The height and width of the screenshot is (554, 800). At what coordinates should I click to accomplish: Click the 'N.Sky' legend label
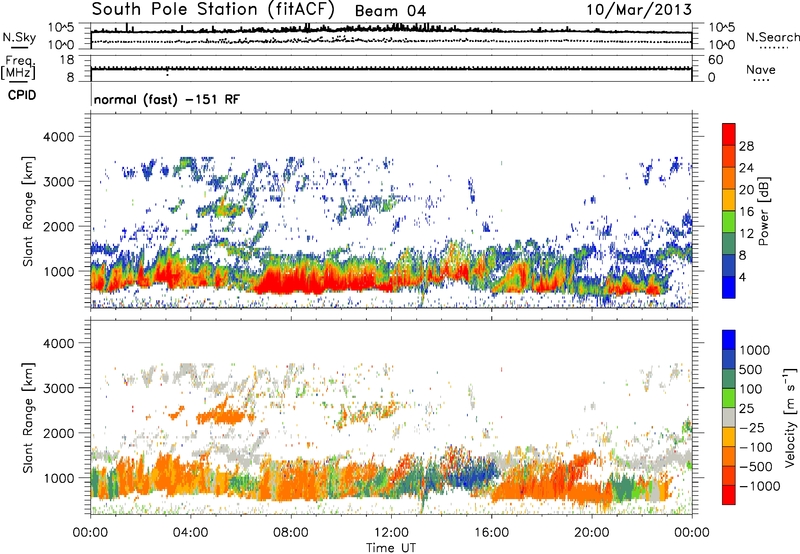19,37
